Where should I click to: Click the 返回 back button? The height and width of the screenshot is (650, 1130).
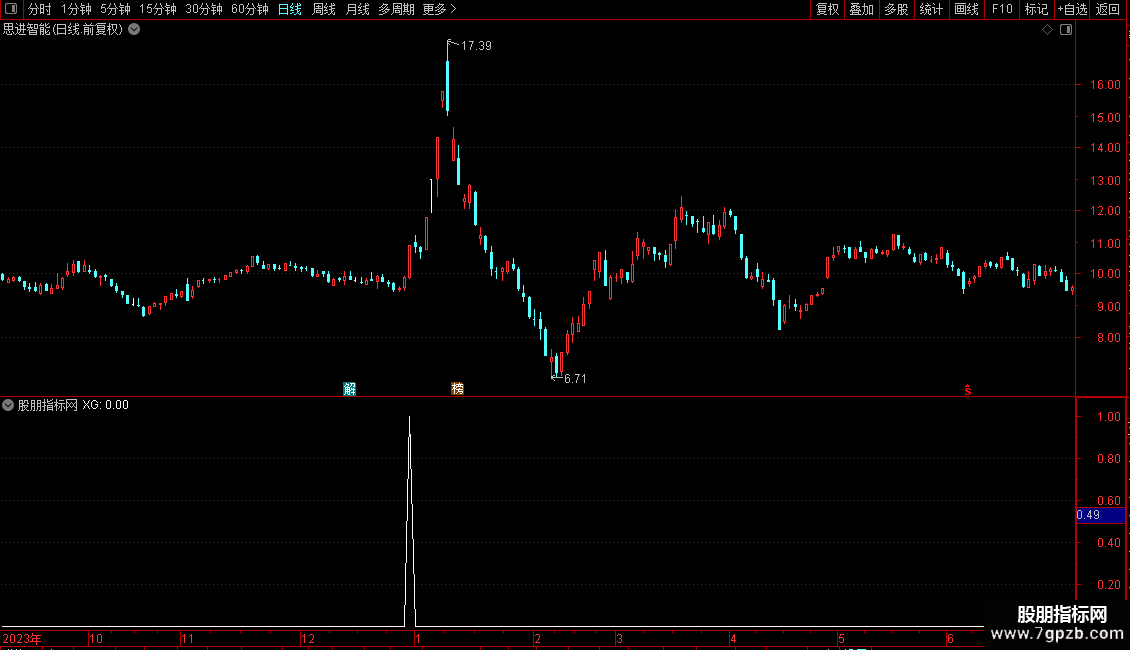(1108, 9)
